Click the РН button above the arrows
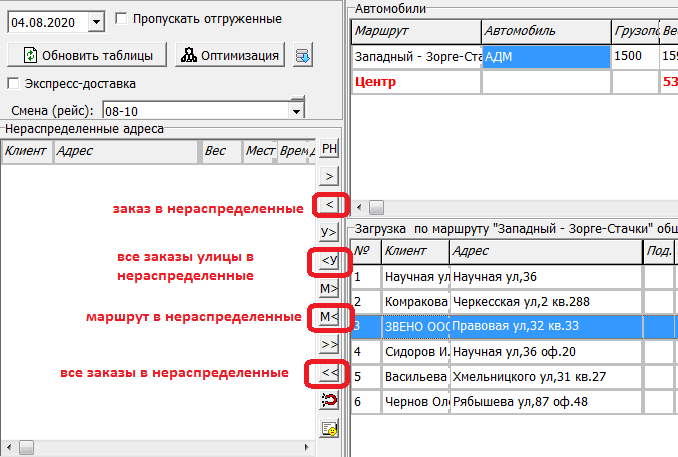This screenshot has height=457, width=678. point(328,149)
